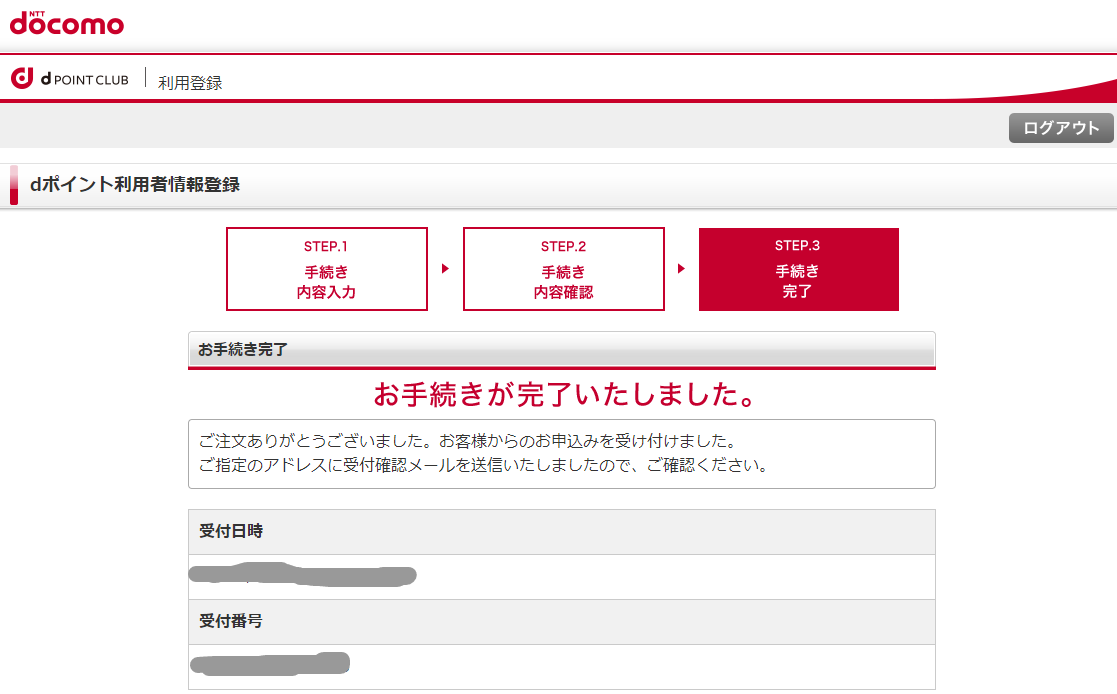Click the 利用登録 header label

(190, 83)
